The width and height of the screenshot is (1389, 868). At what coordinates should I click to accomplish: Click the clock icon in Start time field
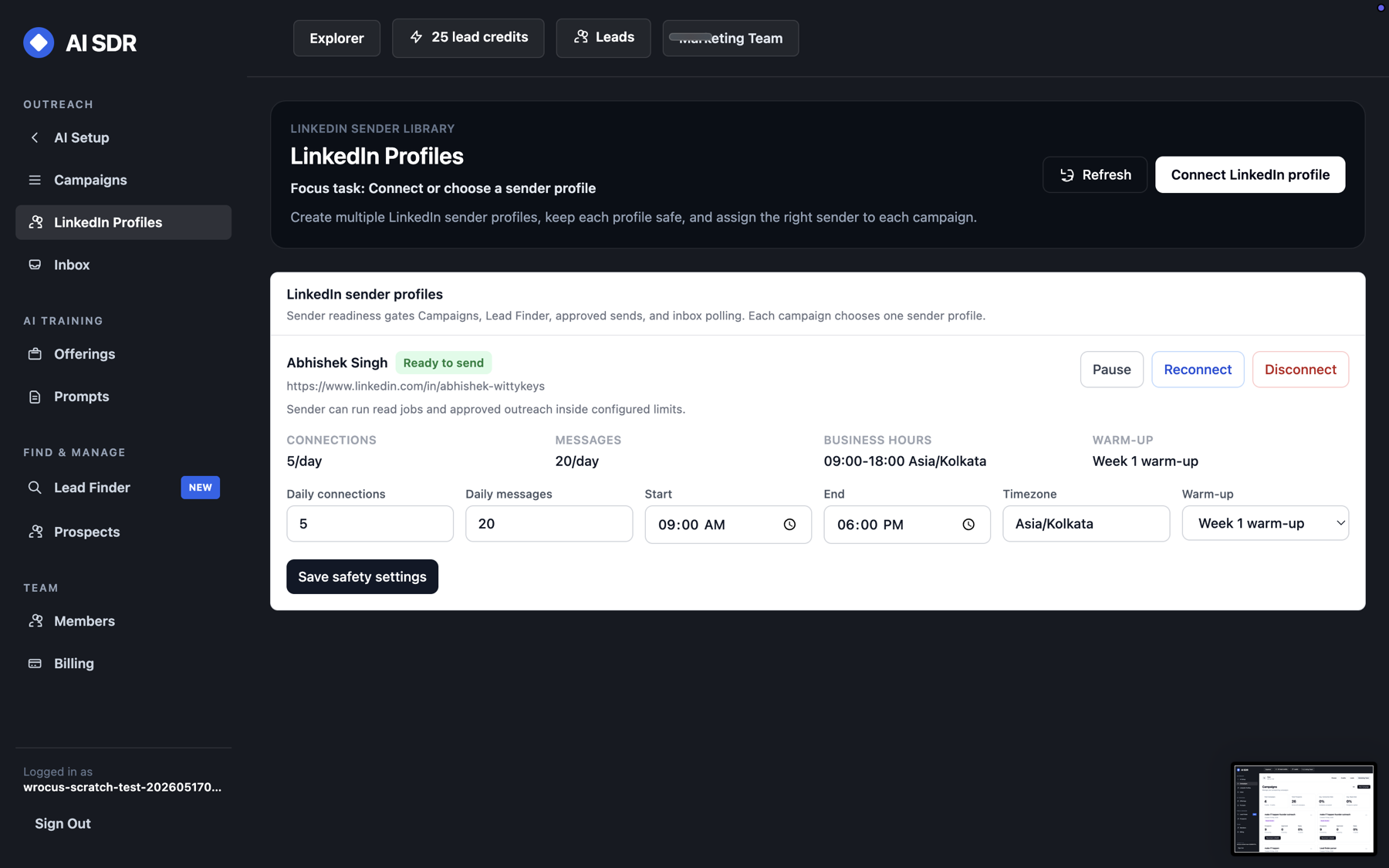click(x=789, y=525)
